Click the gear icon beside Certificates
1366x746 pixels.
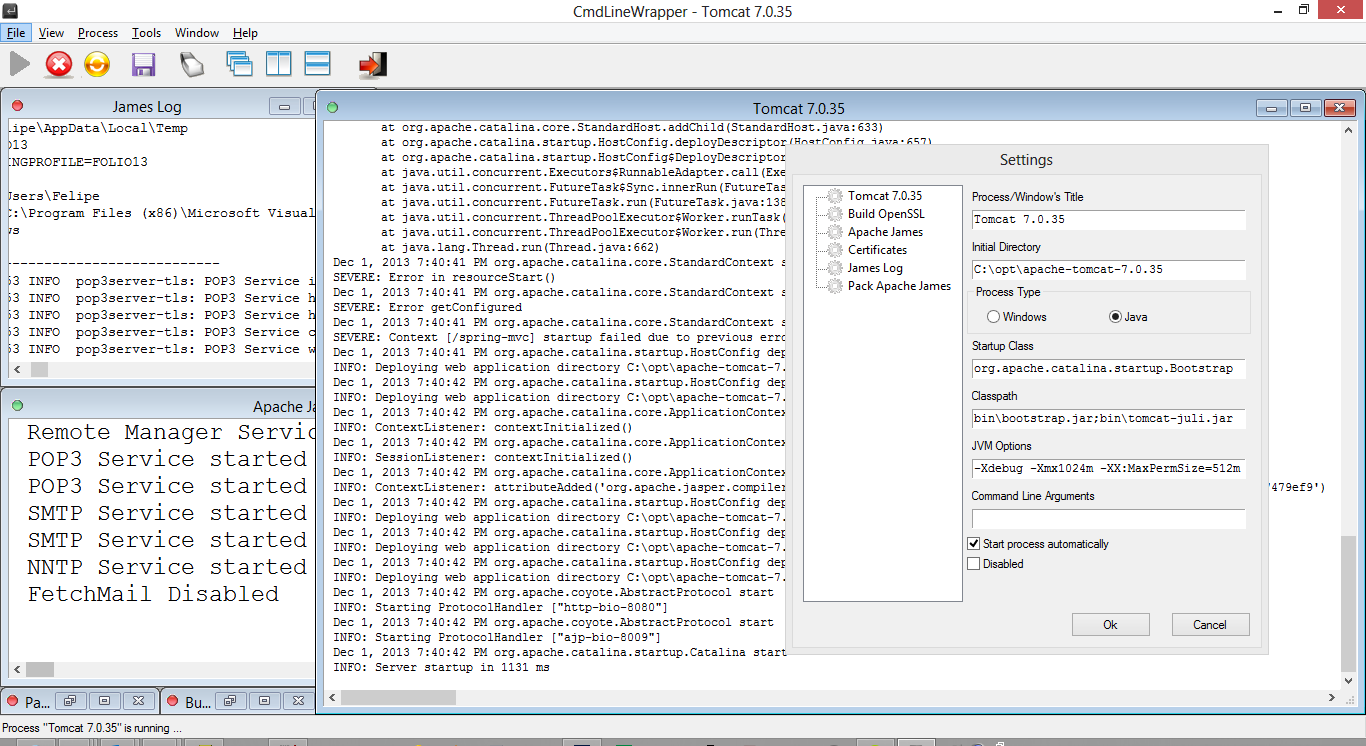(835, 250)
